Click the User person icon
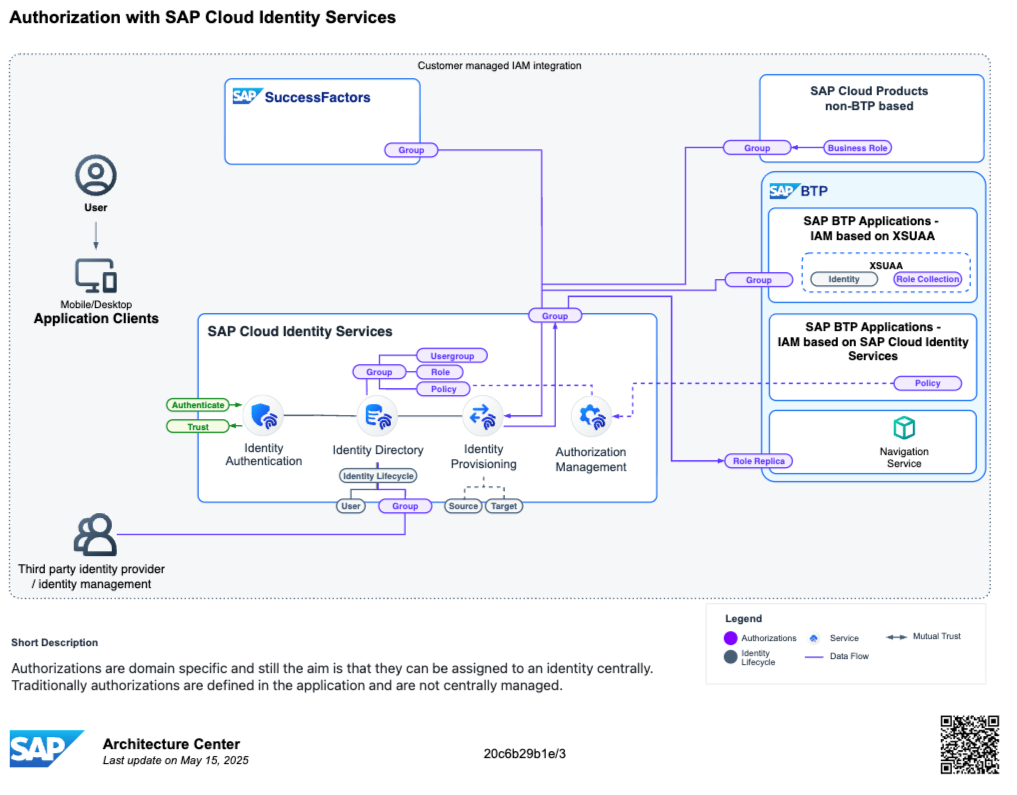This screenshot has height=795, width=1017. click(96, 175)
